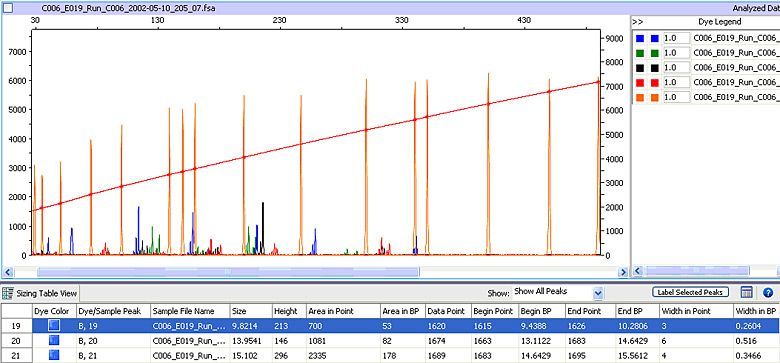
Task: Edit the 1.0 scale field in red dye row
Action: click(x=676, y=82)
